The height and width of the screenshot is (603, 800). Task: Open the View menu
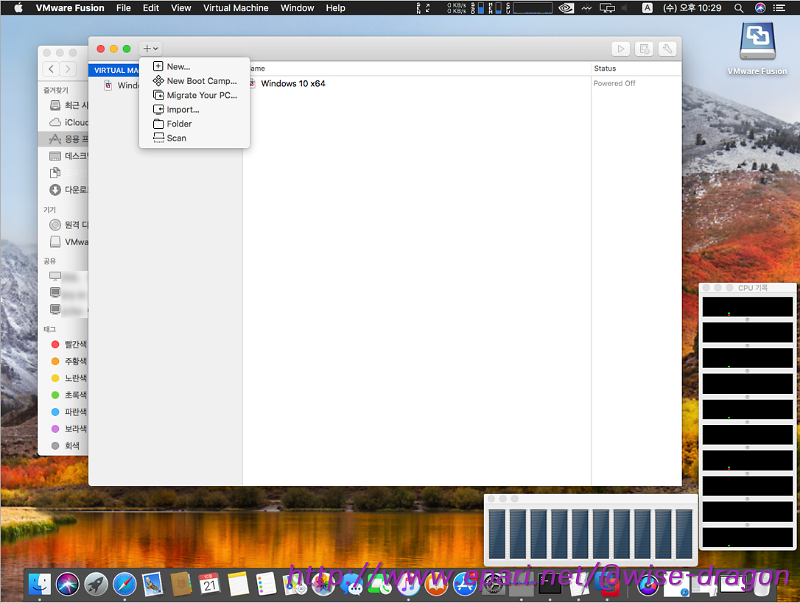pos(181,8)
